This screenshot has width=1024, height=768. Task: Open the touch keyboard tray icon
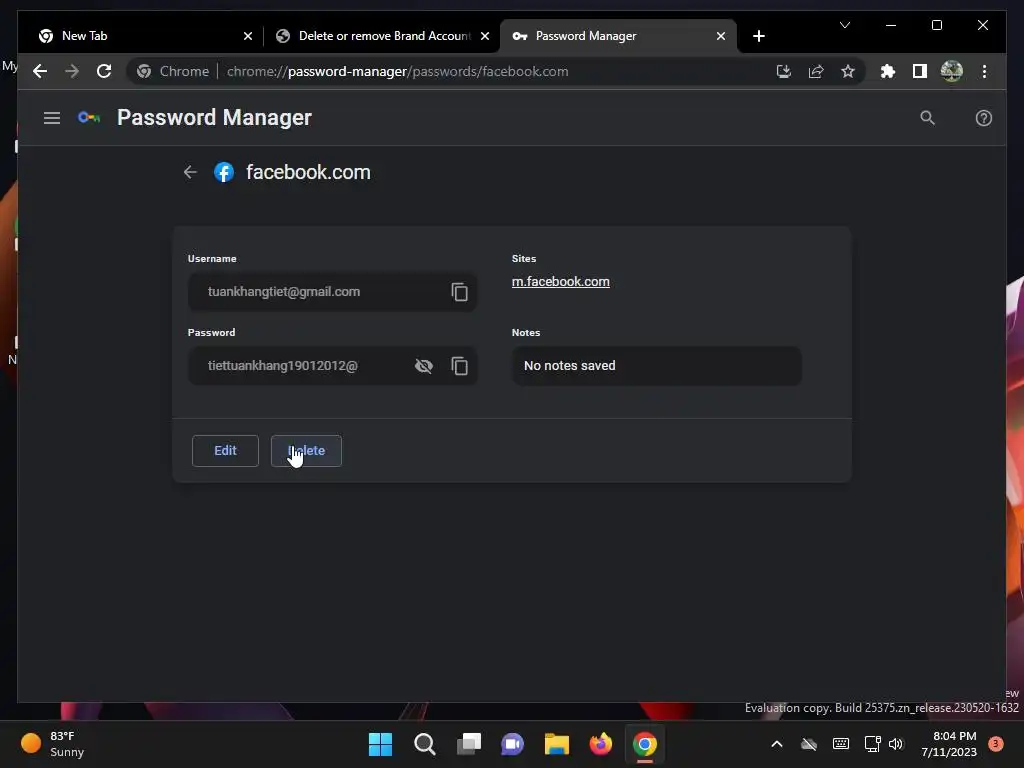[840, 744]
